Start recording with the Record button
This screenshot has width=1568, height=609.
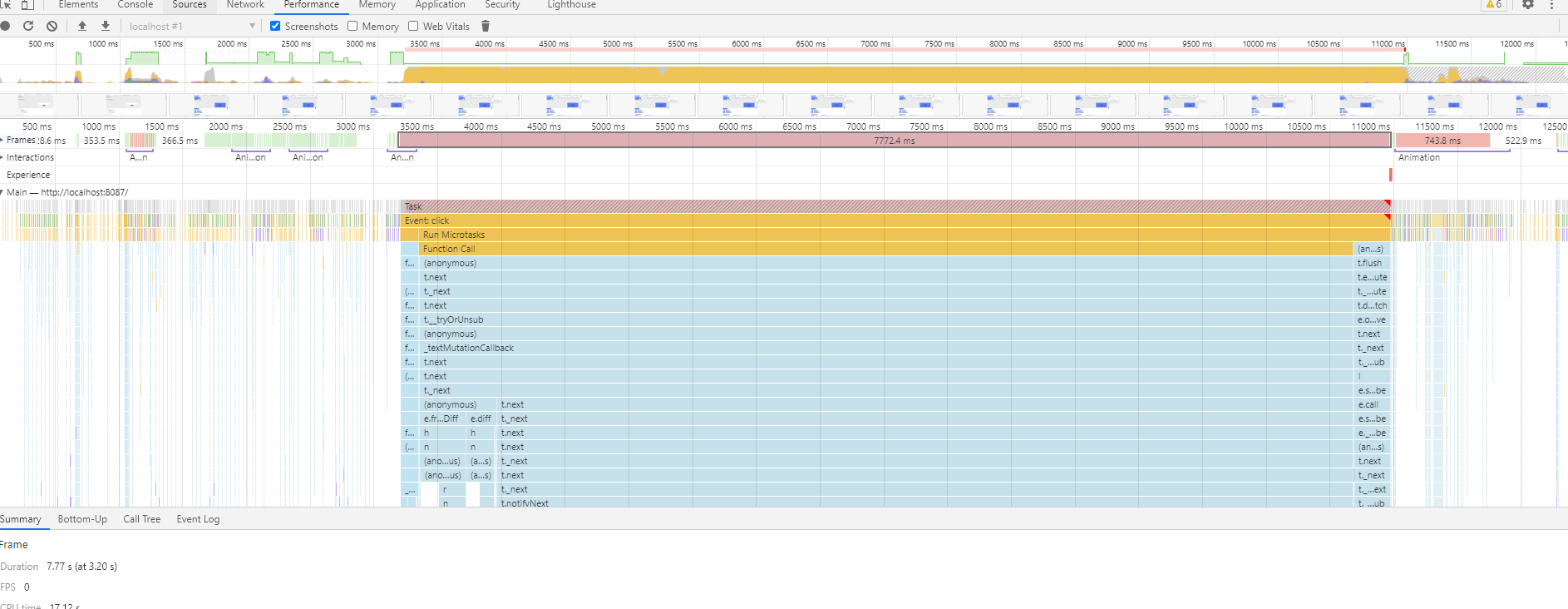tap(5, 26)
